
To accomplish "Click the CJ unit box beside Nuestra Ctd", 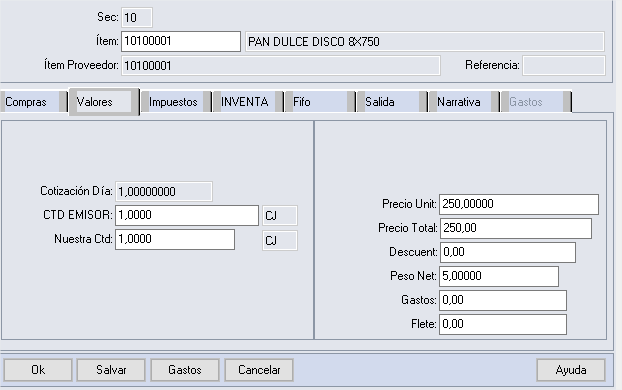I will pos(280,241).
